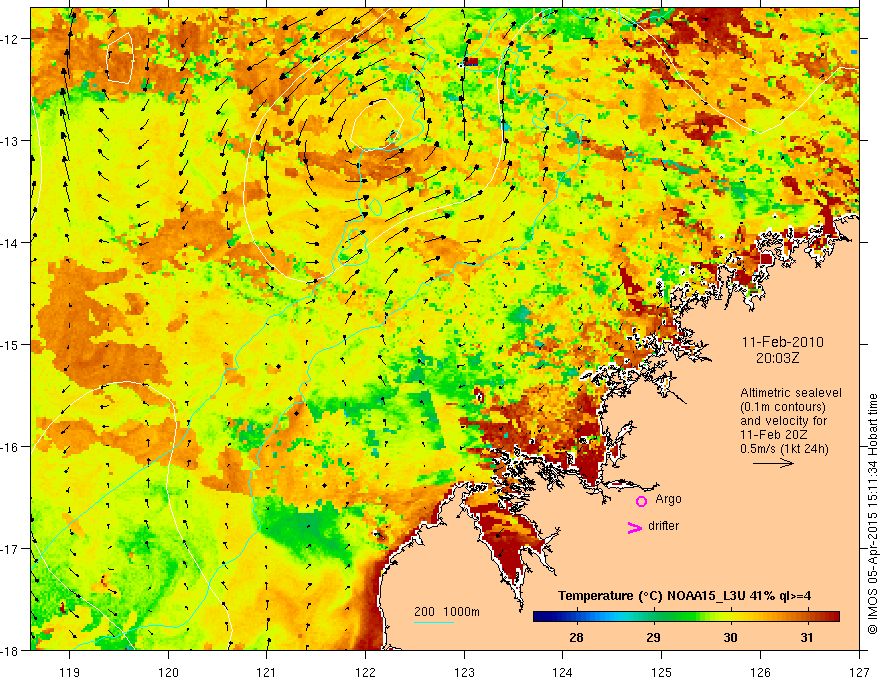Click the temperature color bar
880x680 pixels.
(686, 617)
